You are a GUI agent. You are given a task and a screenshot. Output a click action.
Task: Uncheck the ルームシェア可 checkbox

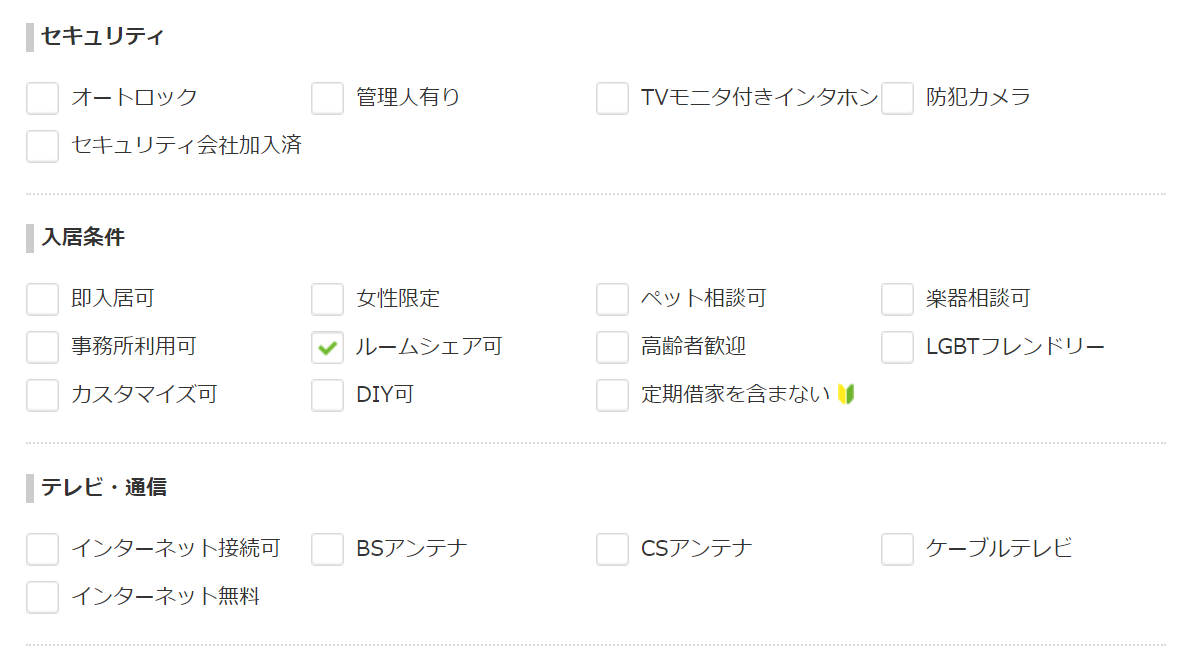328,347
